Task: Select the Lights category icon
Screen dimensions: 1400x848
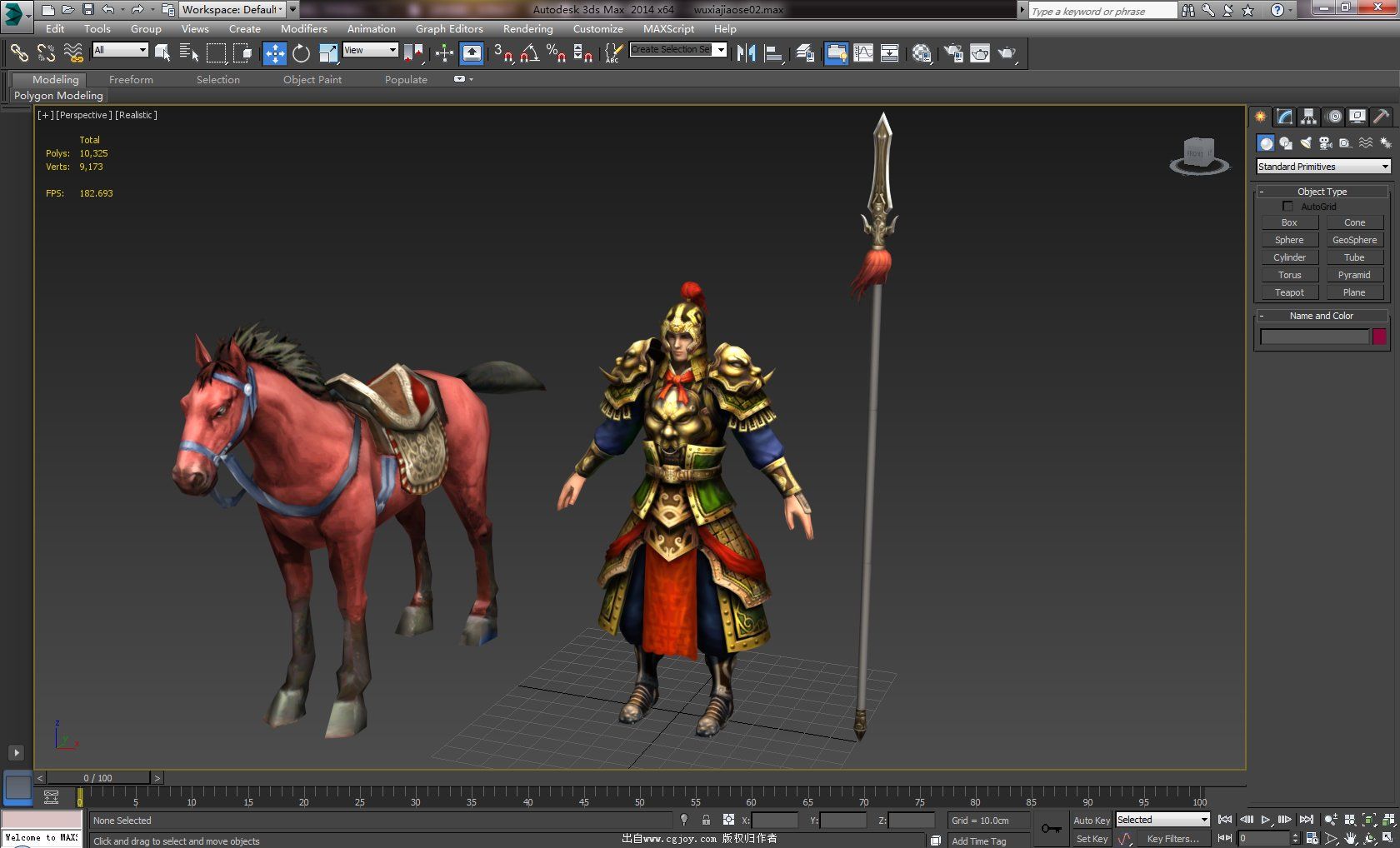Action: (1306, 143)
